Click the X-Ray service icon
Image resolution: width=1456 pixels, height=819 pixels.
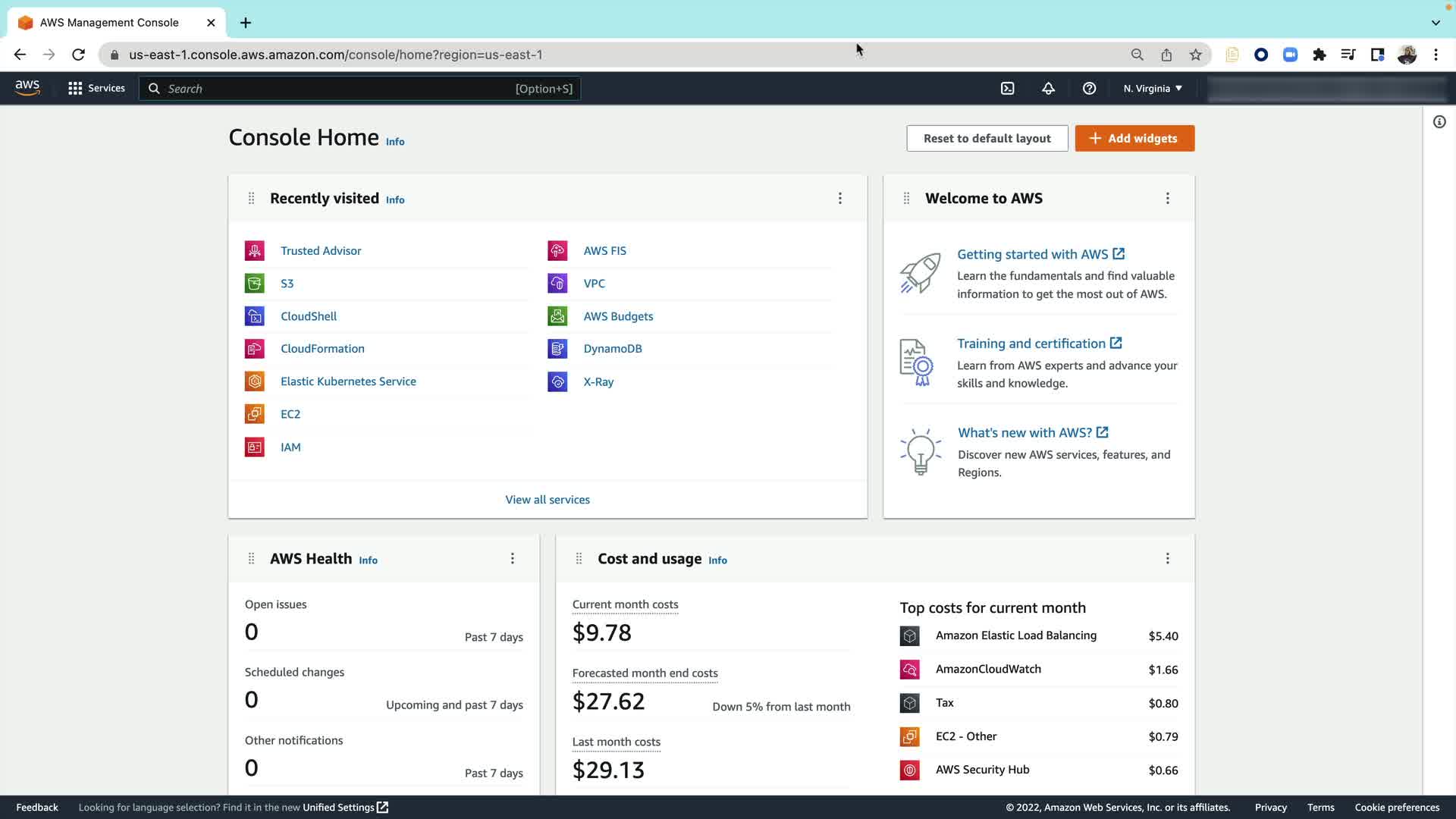pyautogui.click(x=557, y=382)
